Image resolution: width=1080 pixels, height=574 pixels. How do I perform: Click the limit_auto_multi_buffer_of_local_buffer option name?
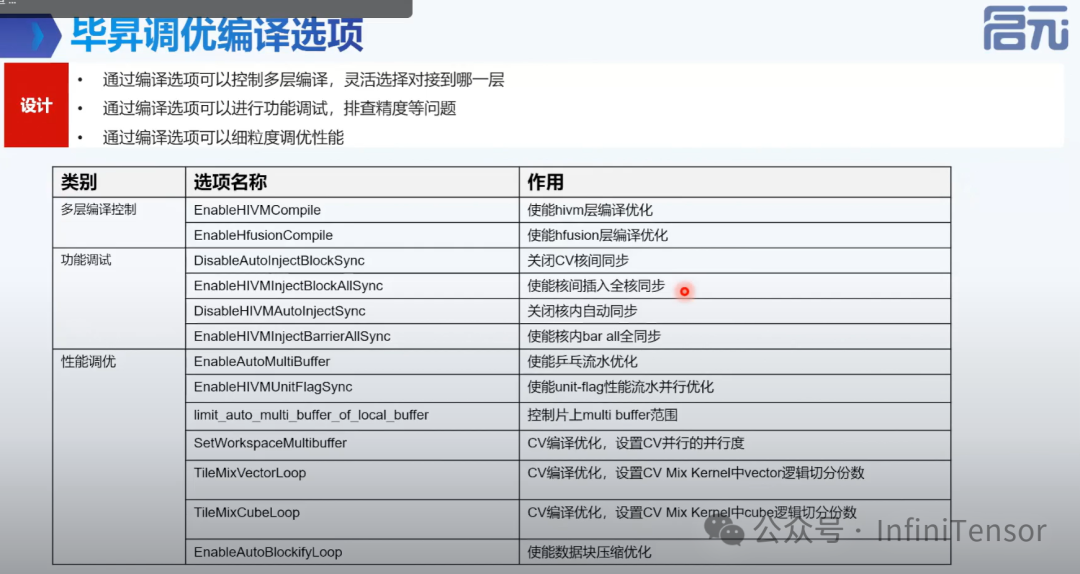coord(311,416)
